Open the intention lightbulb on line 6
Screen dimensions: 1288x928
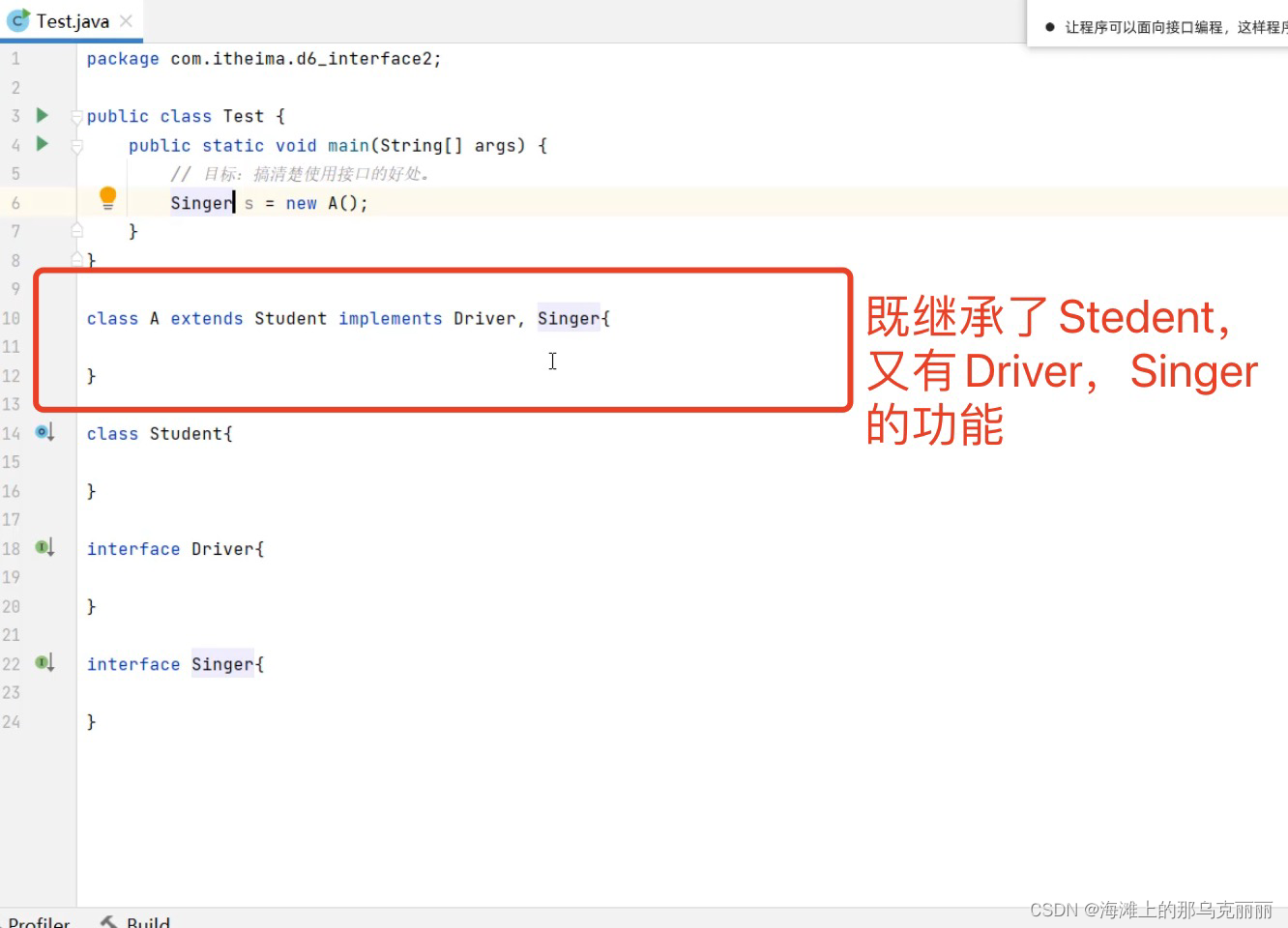point(107,197)
